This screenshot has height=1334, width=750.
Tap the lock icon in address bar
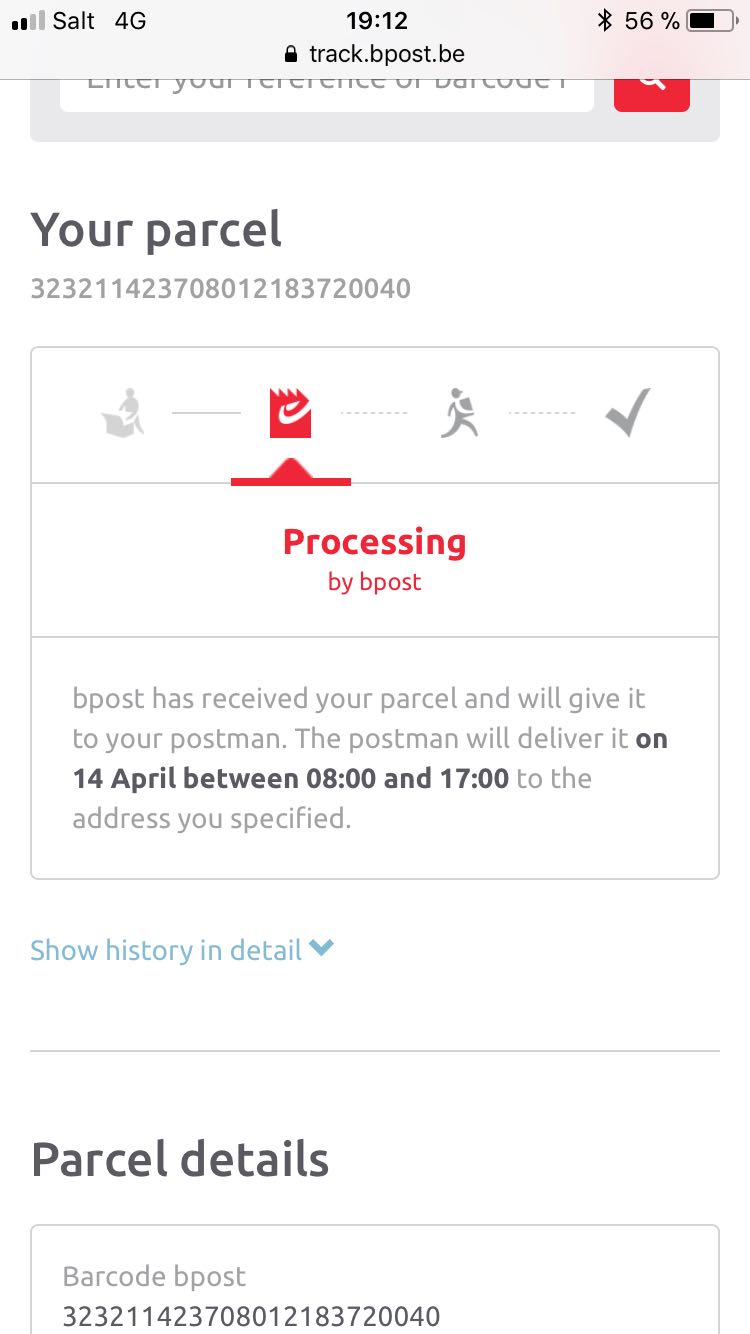click(291, 54)
